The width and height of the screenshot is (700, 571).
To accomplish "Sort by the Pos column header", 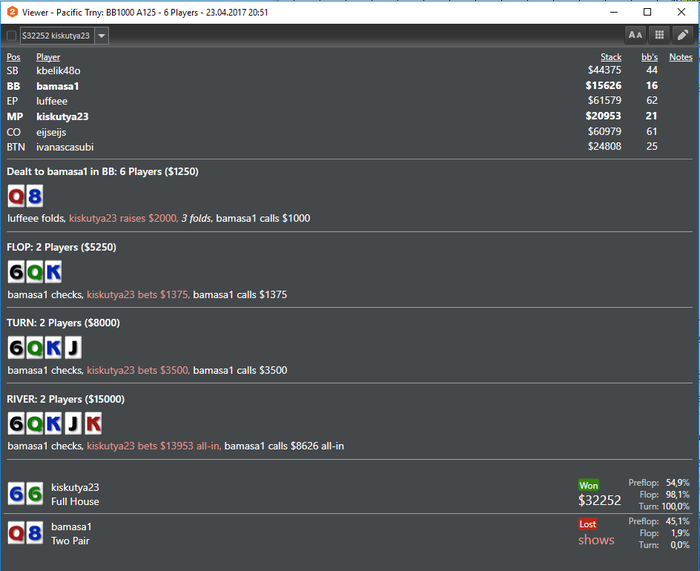I will point(13,57).
